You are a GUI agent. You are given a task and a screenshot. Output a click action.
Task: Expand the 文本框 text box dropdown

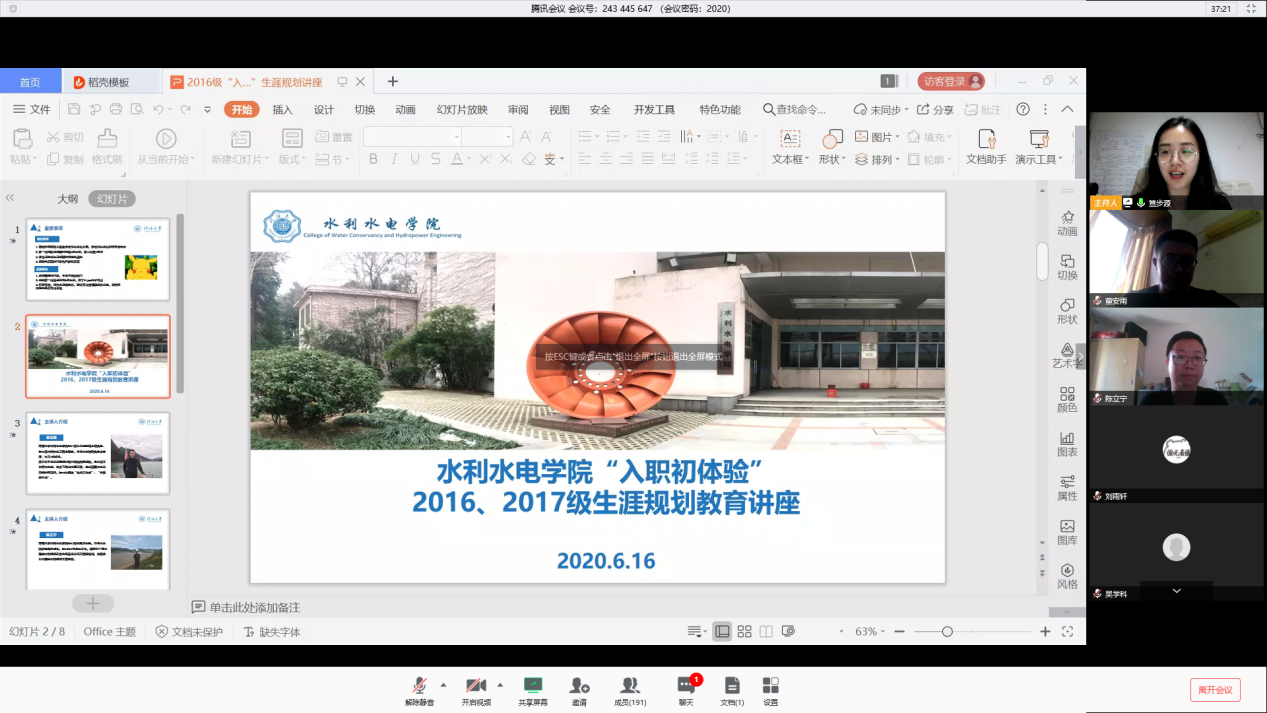coord(805,160)
